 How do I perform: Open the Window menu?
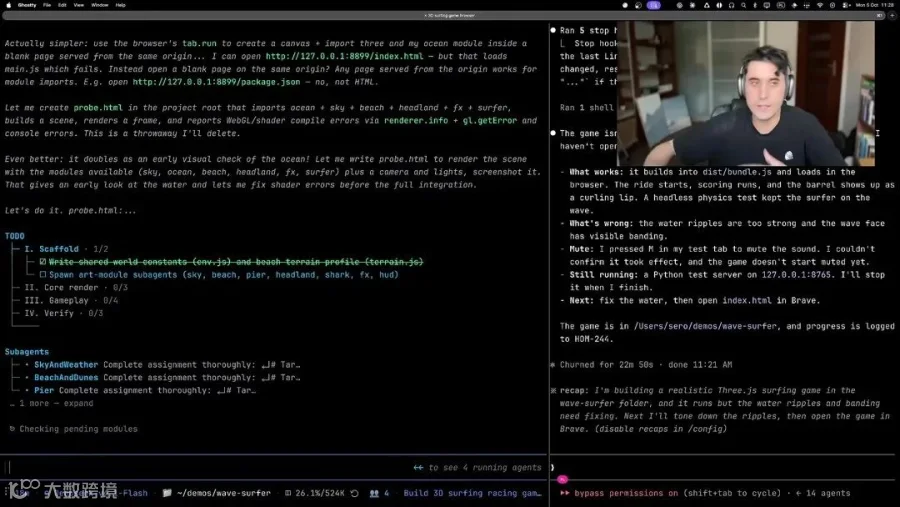coord(99,5)
